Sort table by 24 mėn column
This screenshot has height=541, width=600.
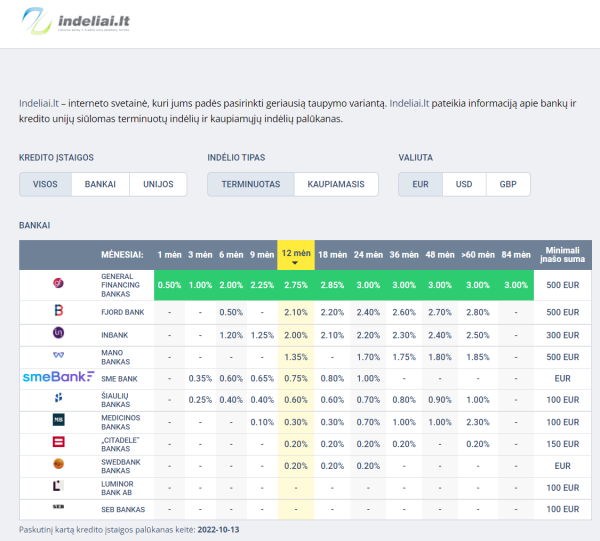[368, 255]
